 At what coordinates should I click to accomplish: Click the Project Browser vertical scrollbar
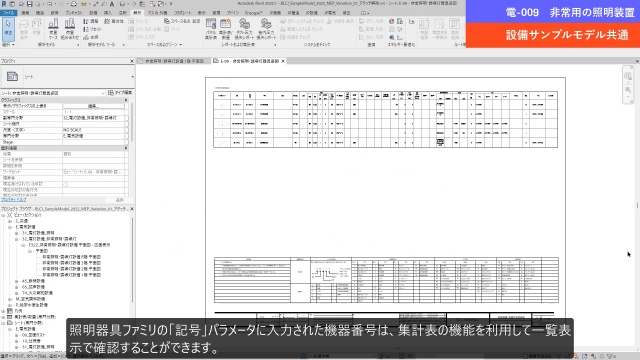coord(132,261)
